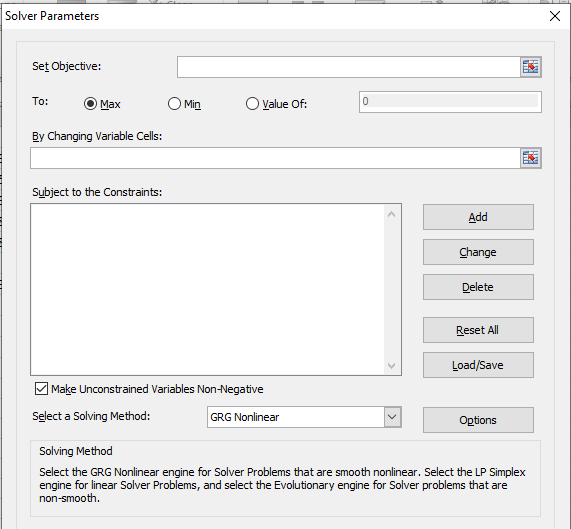The height and width of the screenshot is (529, 571).
Task: Select the Min radio button
Action: tap(174, 104)
